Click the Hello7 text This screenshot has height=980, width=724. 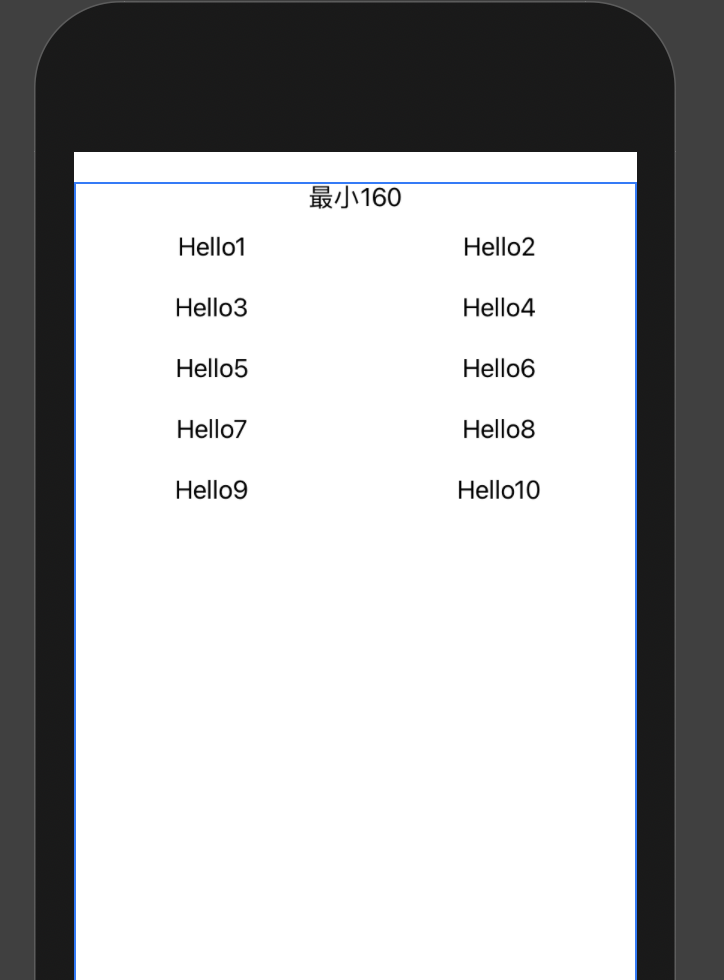[212, 429]
